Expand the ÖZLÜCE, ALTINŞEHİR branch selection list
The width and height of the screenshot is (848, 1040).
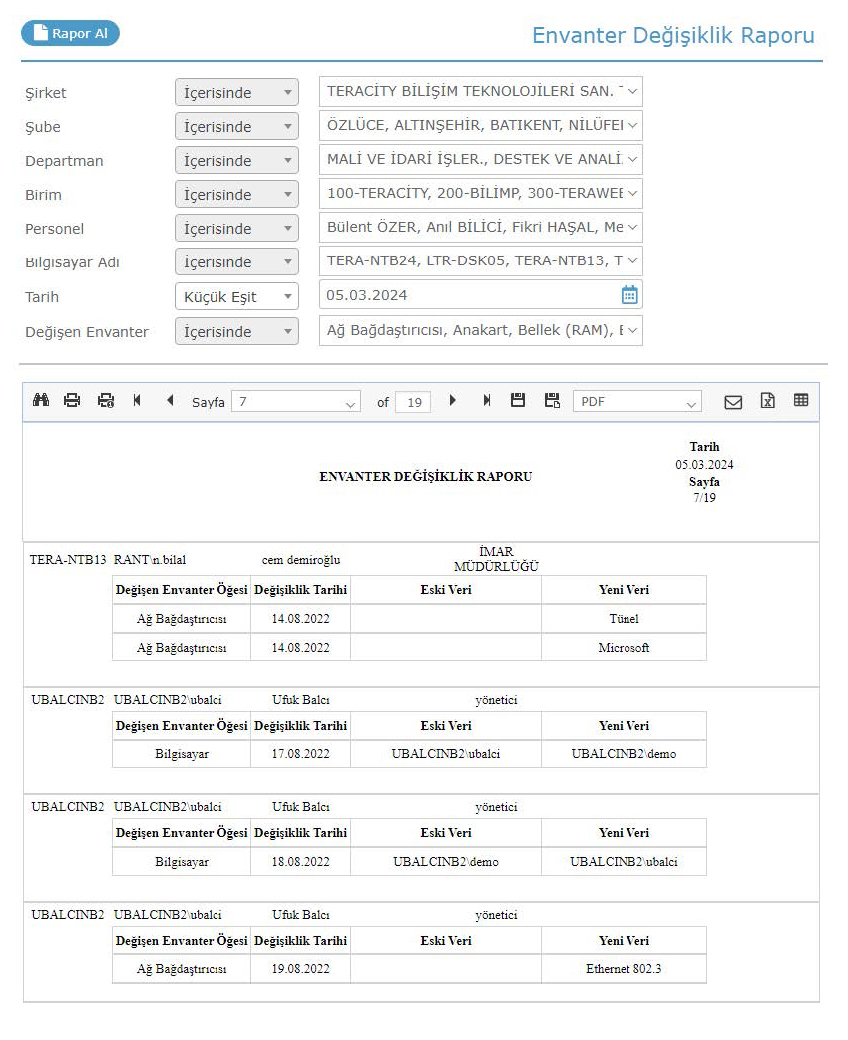(x=481, y=125)
